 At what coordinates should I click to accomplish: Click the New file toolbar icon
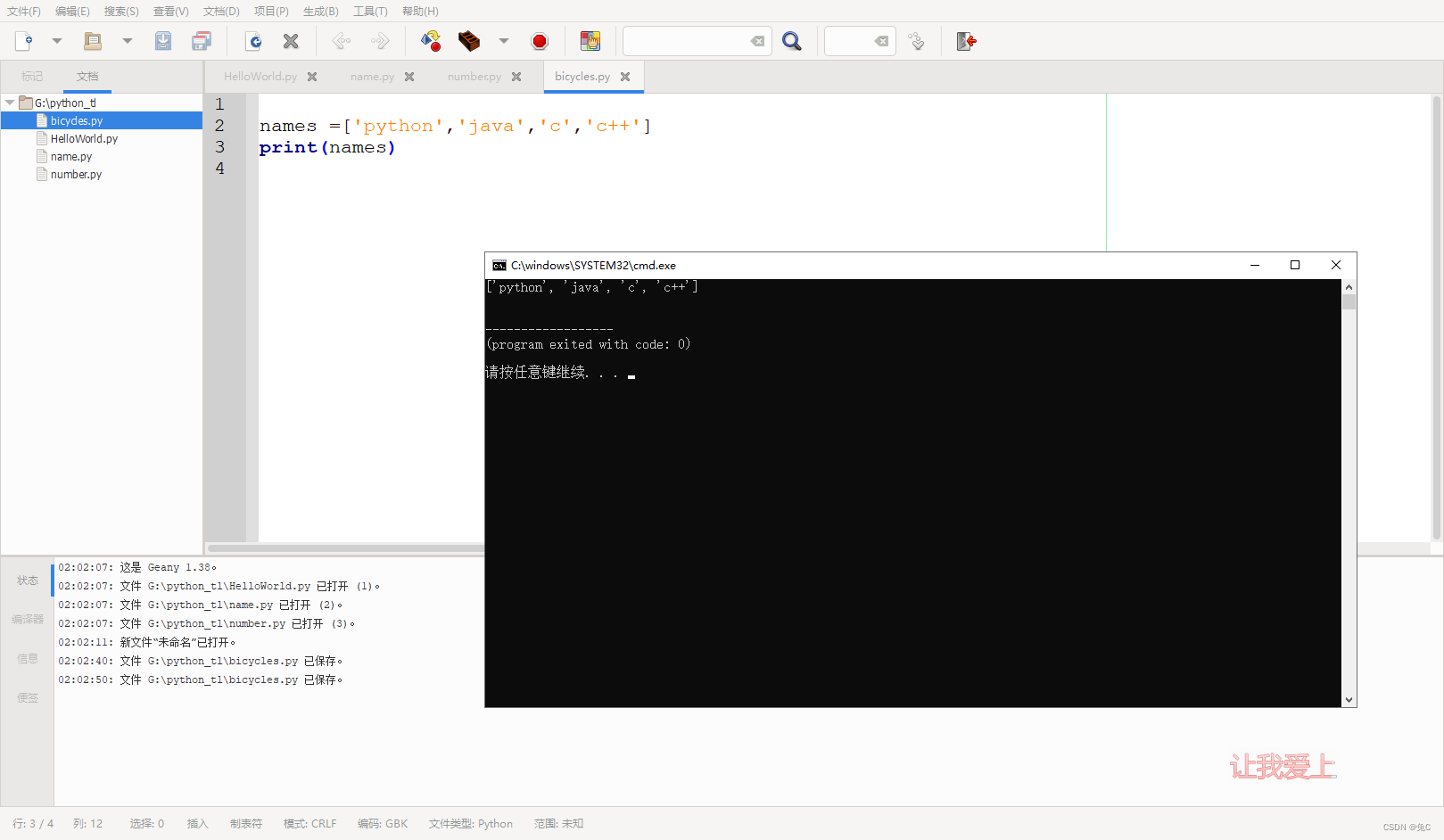[24, 41]
